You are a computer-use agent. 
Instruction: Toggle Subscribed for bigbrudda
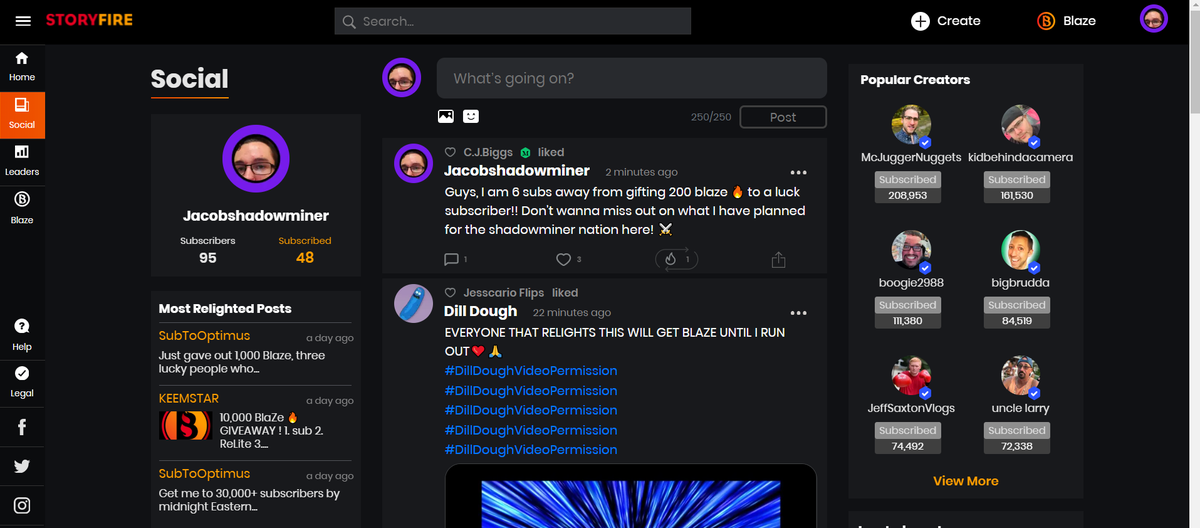point(1016,305)
